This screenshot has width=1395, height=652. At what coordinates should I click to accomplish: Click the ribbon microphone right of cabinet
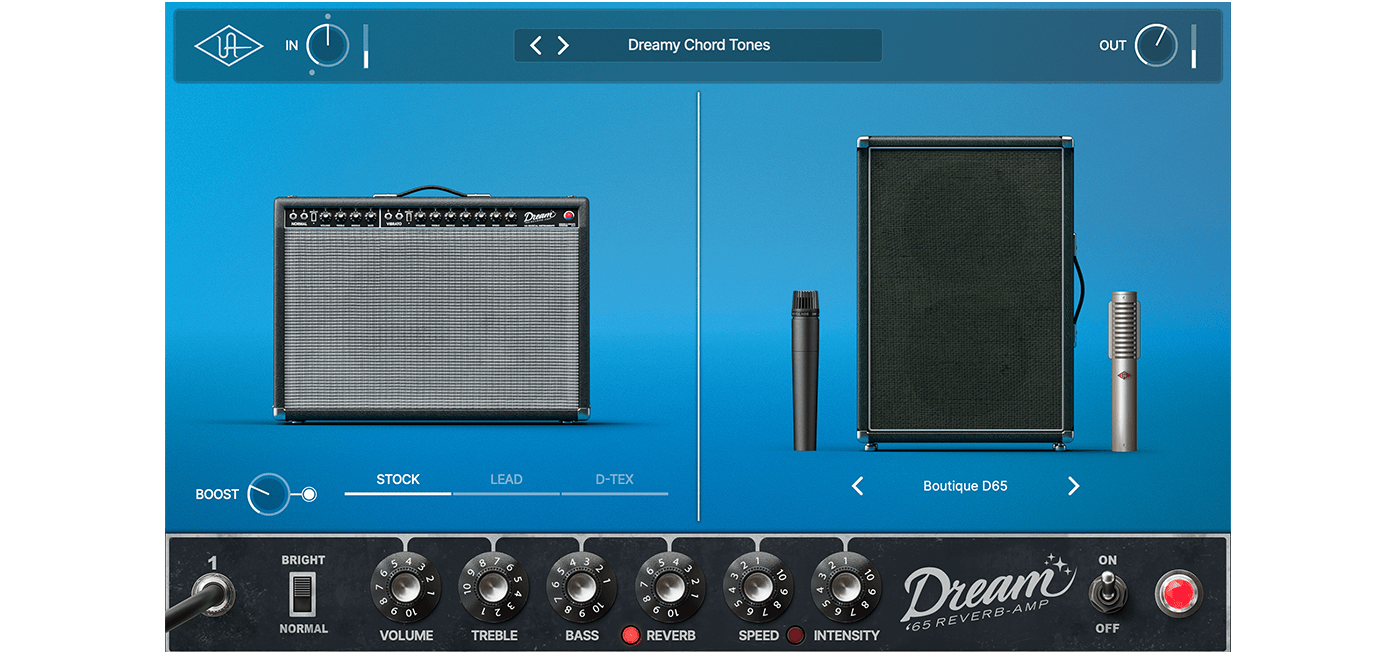point(1124,371)
